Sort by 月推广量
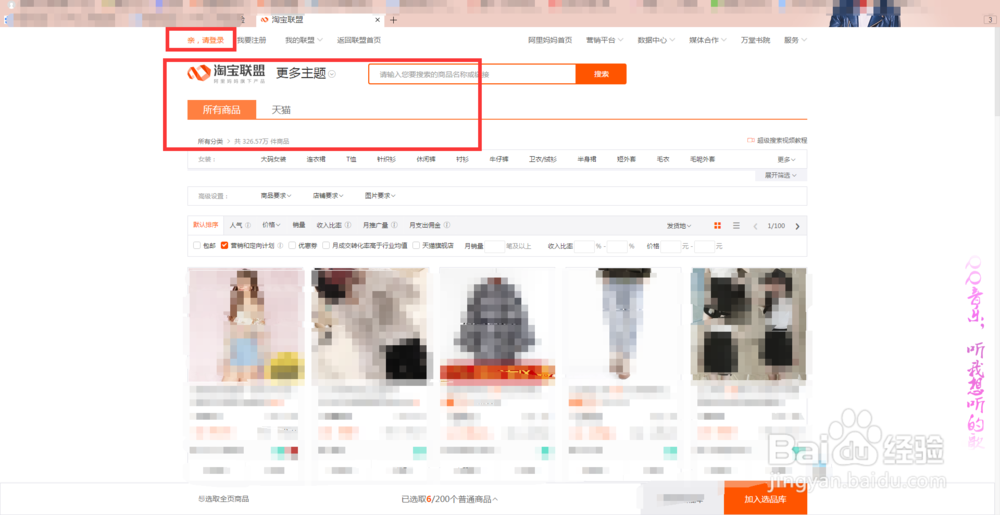The image size is (1000, 515). 376,225
